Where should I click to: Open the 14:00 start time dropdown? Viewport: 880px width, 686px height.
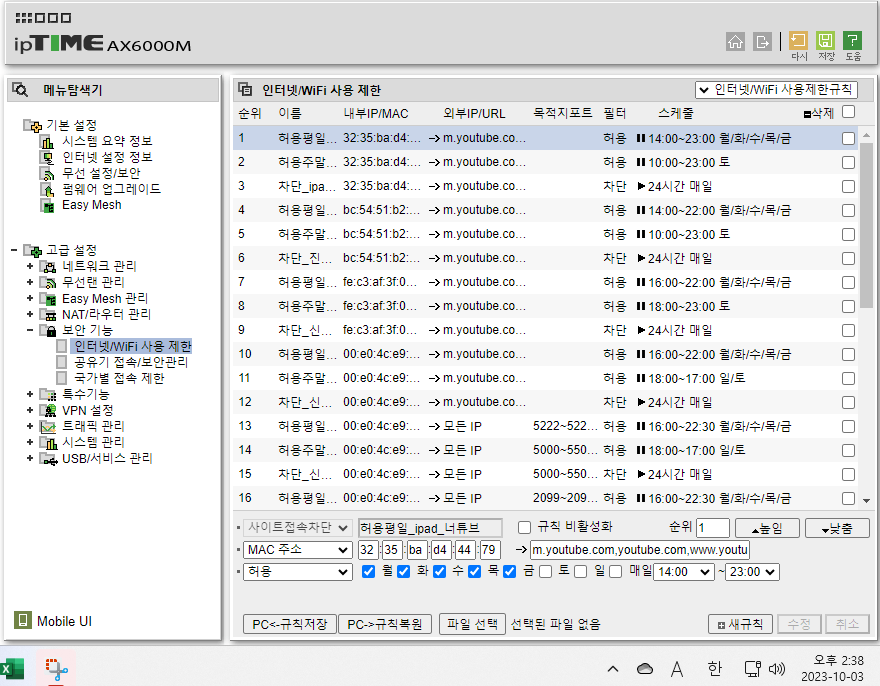(x=684, y=572)
